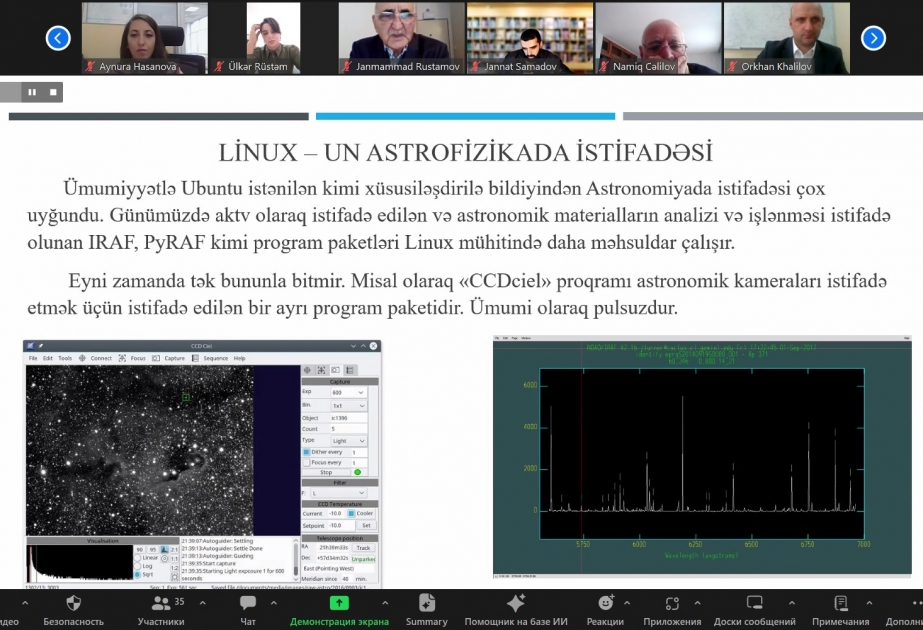The width and height of the screenshot is (923, 630).
Task: Expand options arrow next to Share Screen
Action: [x=385, y=603]
